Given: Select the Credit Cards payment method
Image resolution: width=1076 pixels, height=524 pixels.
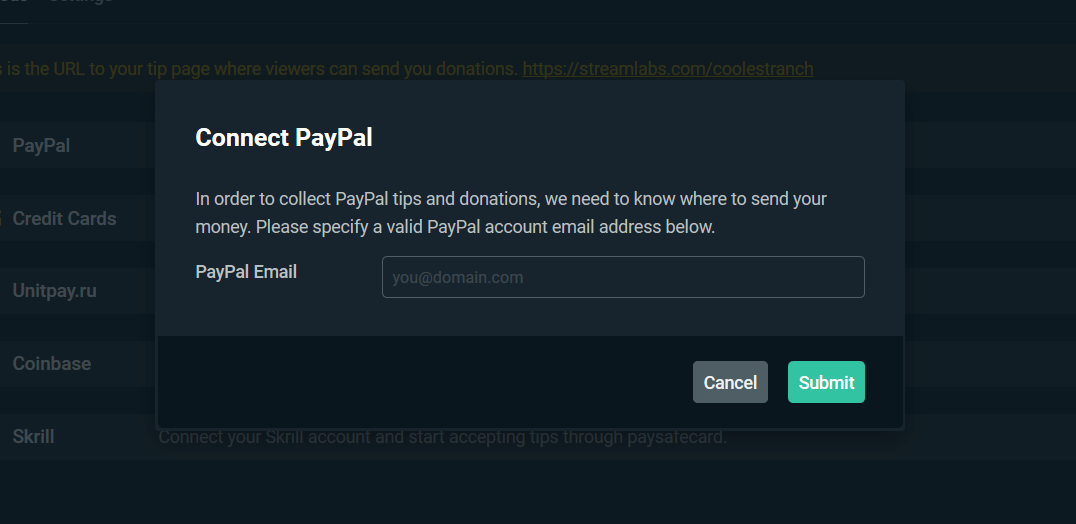Looking at the screenshot, I should 64,219.
